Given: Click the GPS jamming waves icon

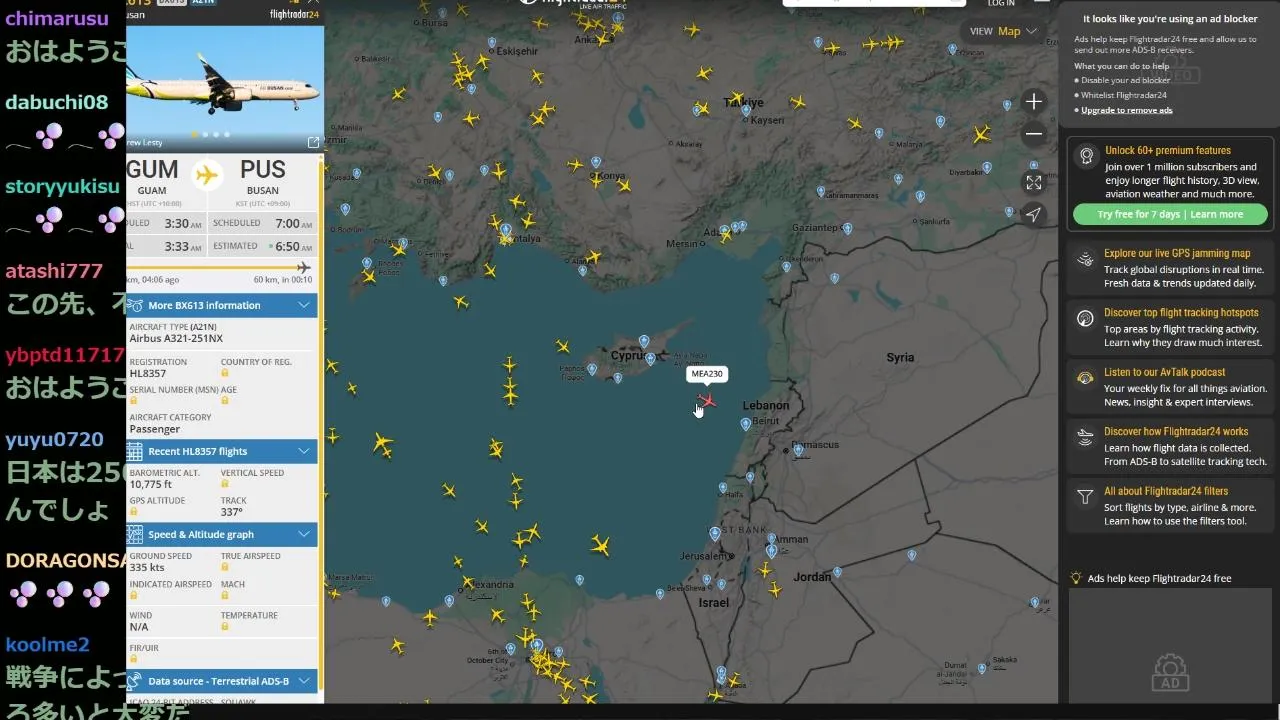Looking at the screenshot, I should coord(1085,259).
